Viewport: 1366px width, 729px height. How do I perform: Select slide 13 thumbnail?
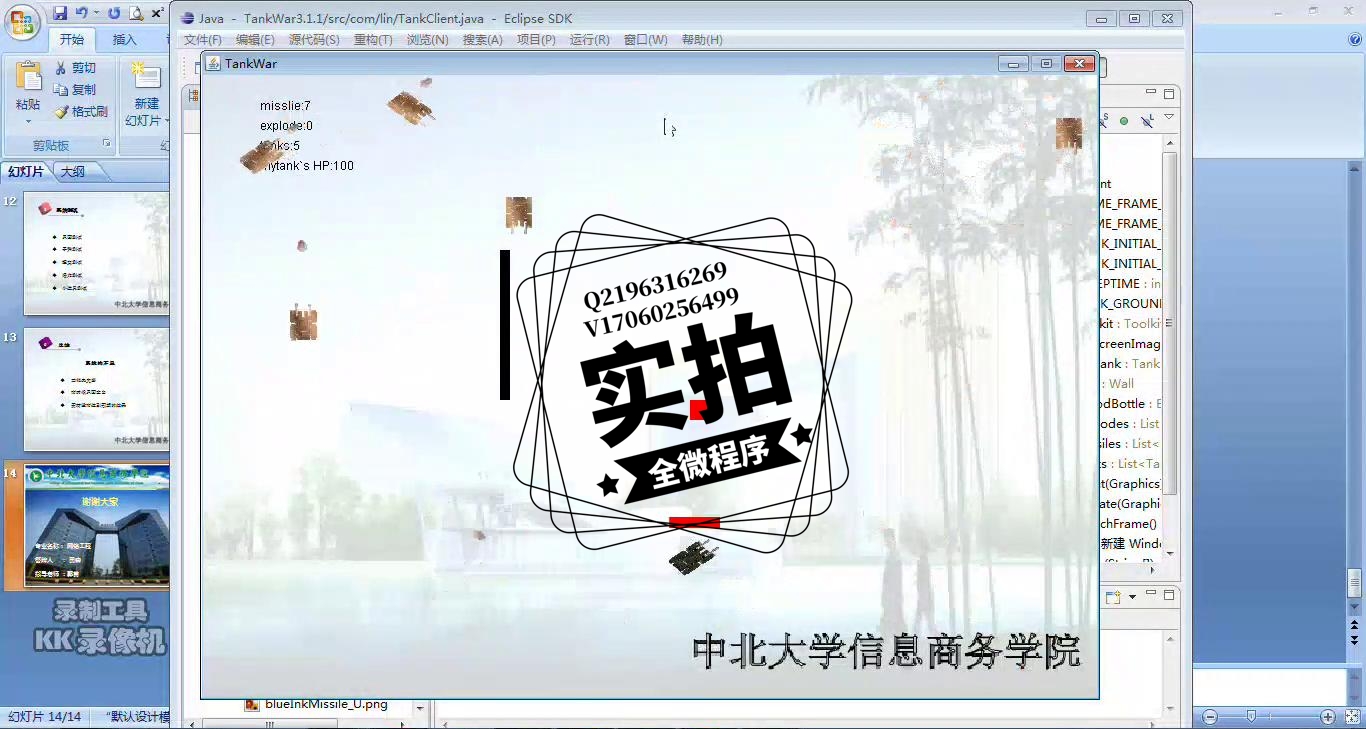tap(96, 389)
